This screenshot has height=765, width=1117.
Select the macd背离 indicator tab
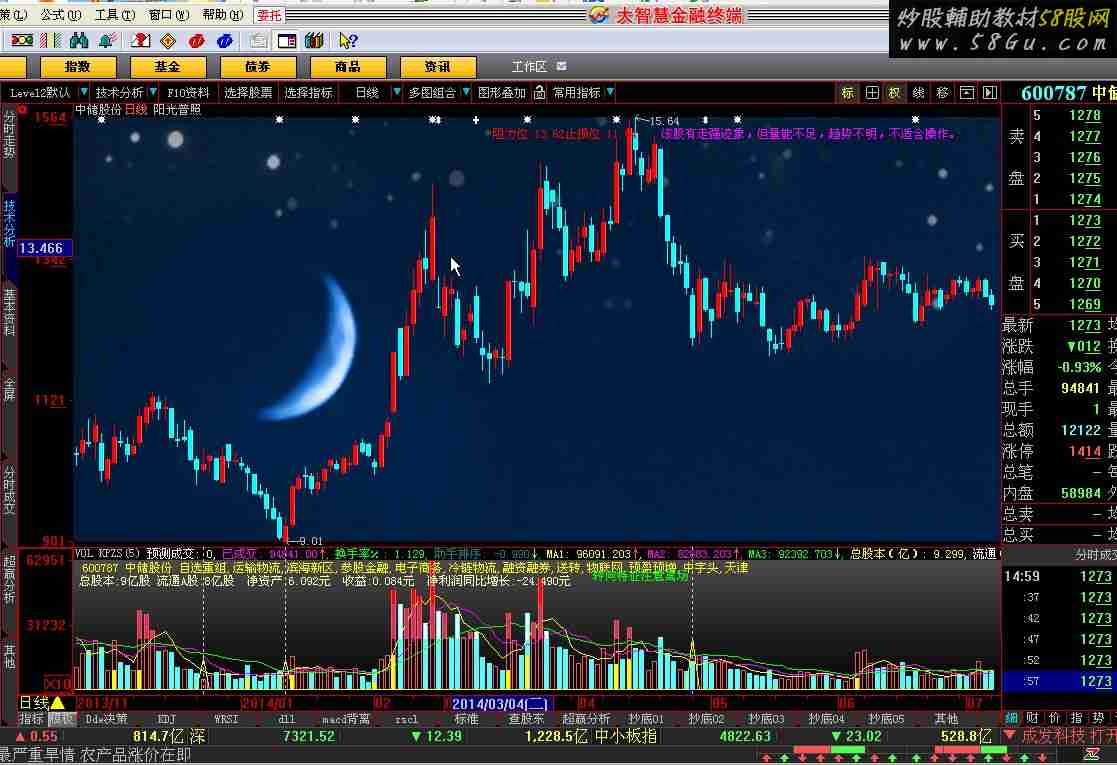tap(346, 719)
